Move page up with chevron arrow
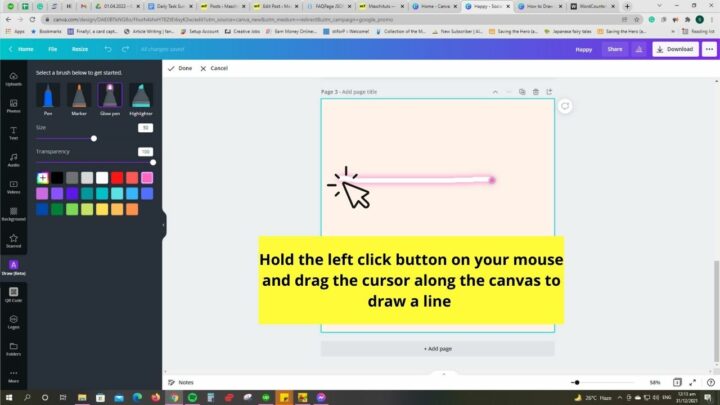This screenshot has width=720, height=405. click(495, 92)
